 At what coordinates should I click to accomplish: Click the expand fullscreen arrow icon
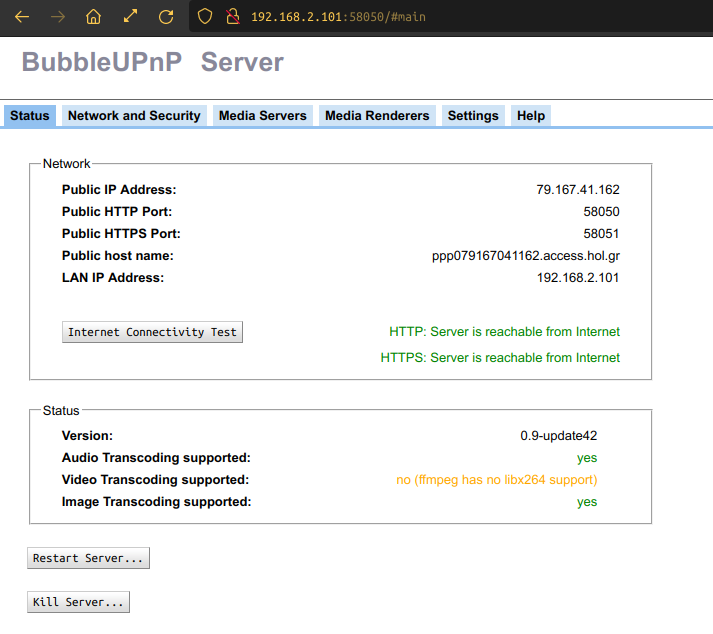pos(130,16)
